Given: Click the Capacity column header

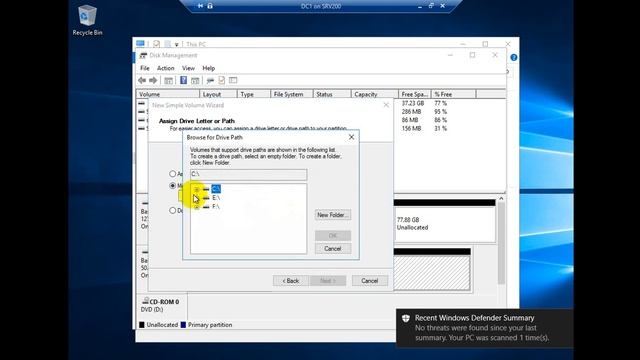Looking at the screenshot, I should [x=375, y=94].
